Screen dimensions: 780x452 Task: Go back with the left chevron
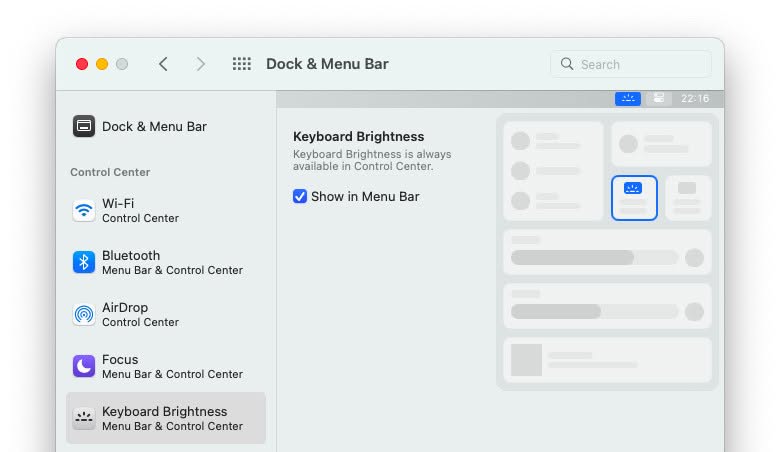click(x=163, y=64)
